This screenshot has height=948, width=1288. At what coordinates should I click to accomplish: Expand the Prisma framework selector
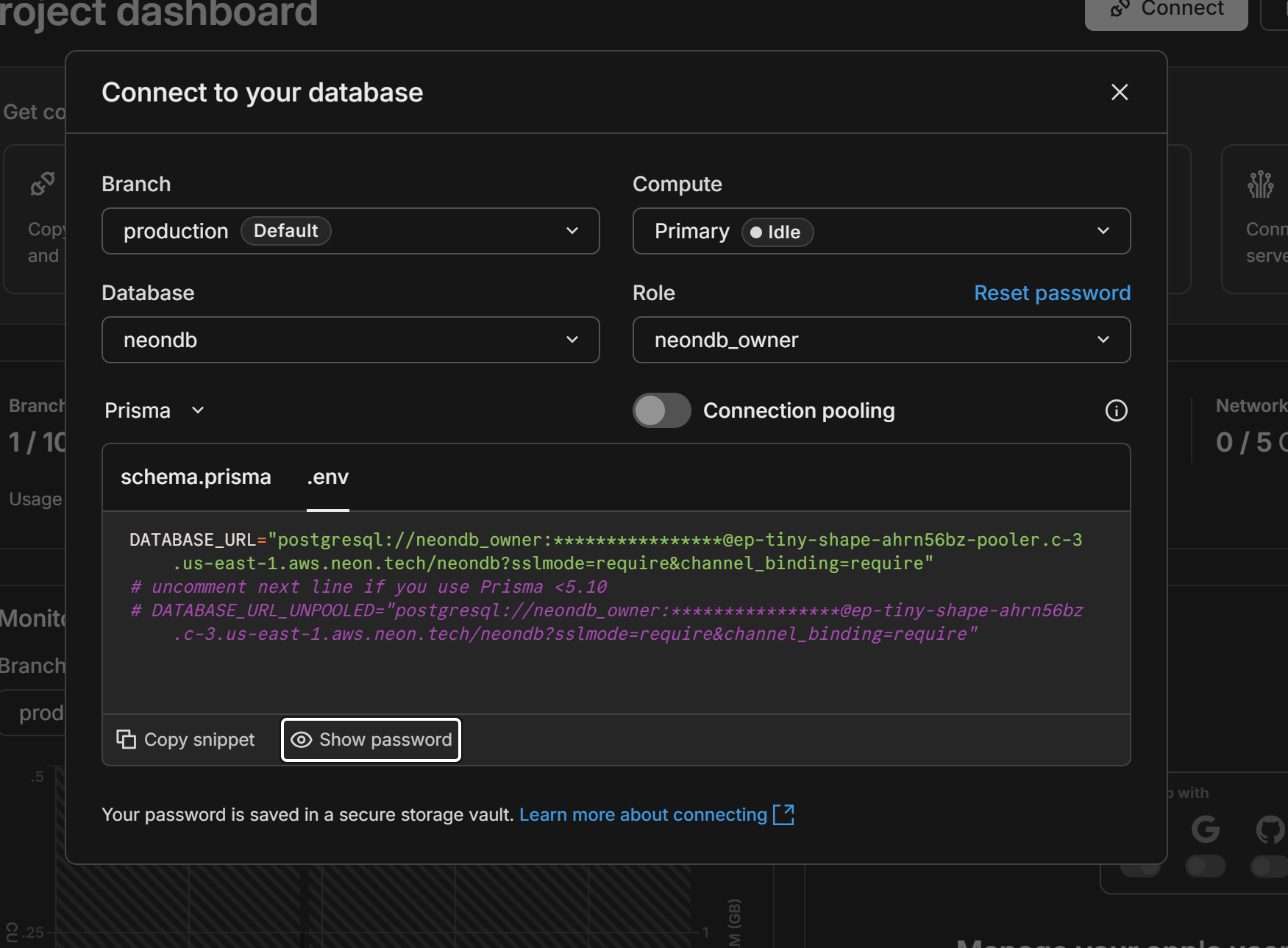pos(154,410)
